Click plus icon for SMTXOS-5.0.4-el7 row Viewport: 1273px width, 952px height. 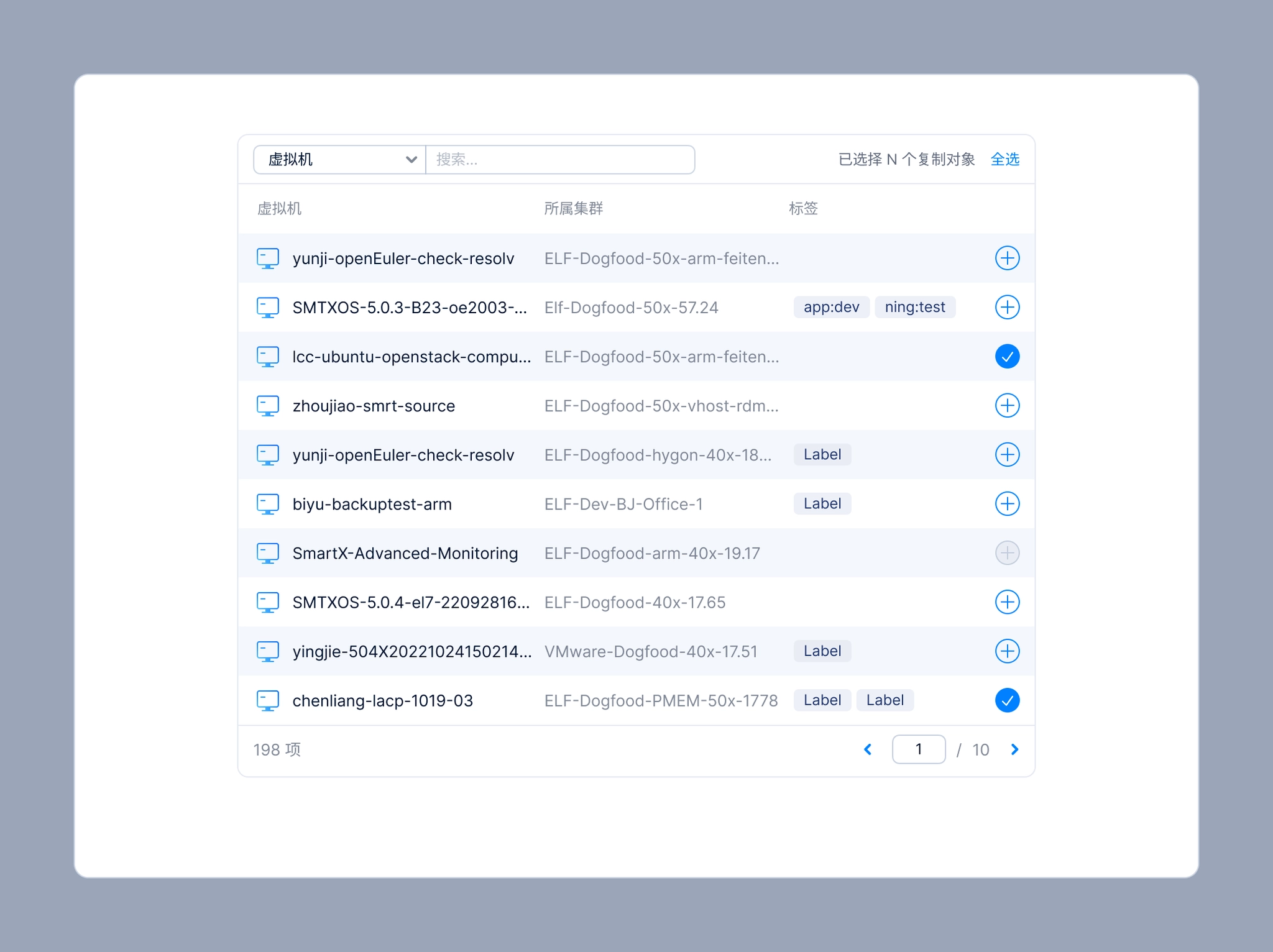coord(1007,602)
